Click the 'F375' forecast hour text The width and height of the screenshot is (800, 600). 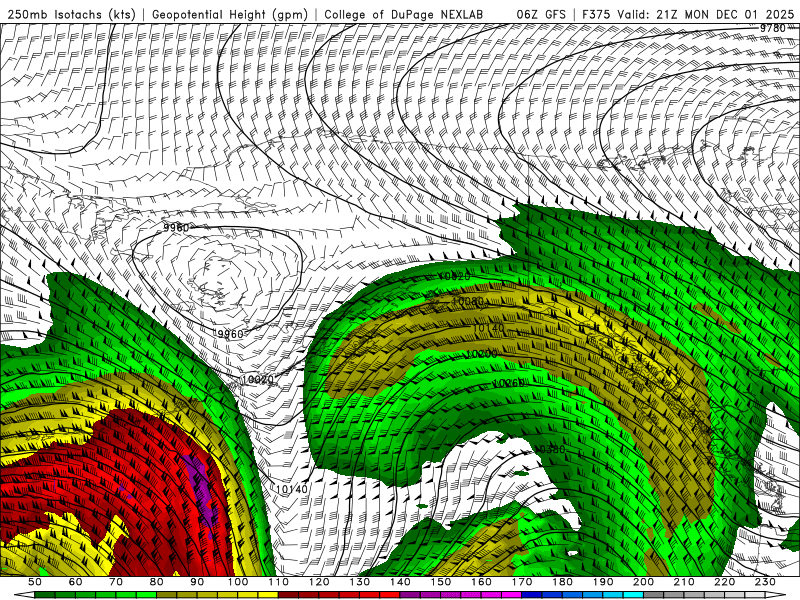click(x=597, y=14)
